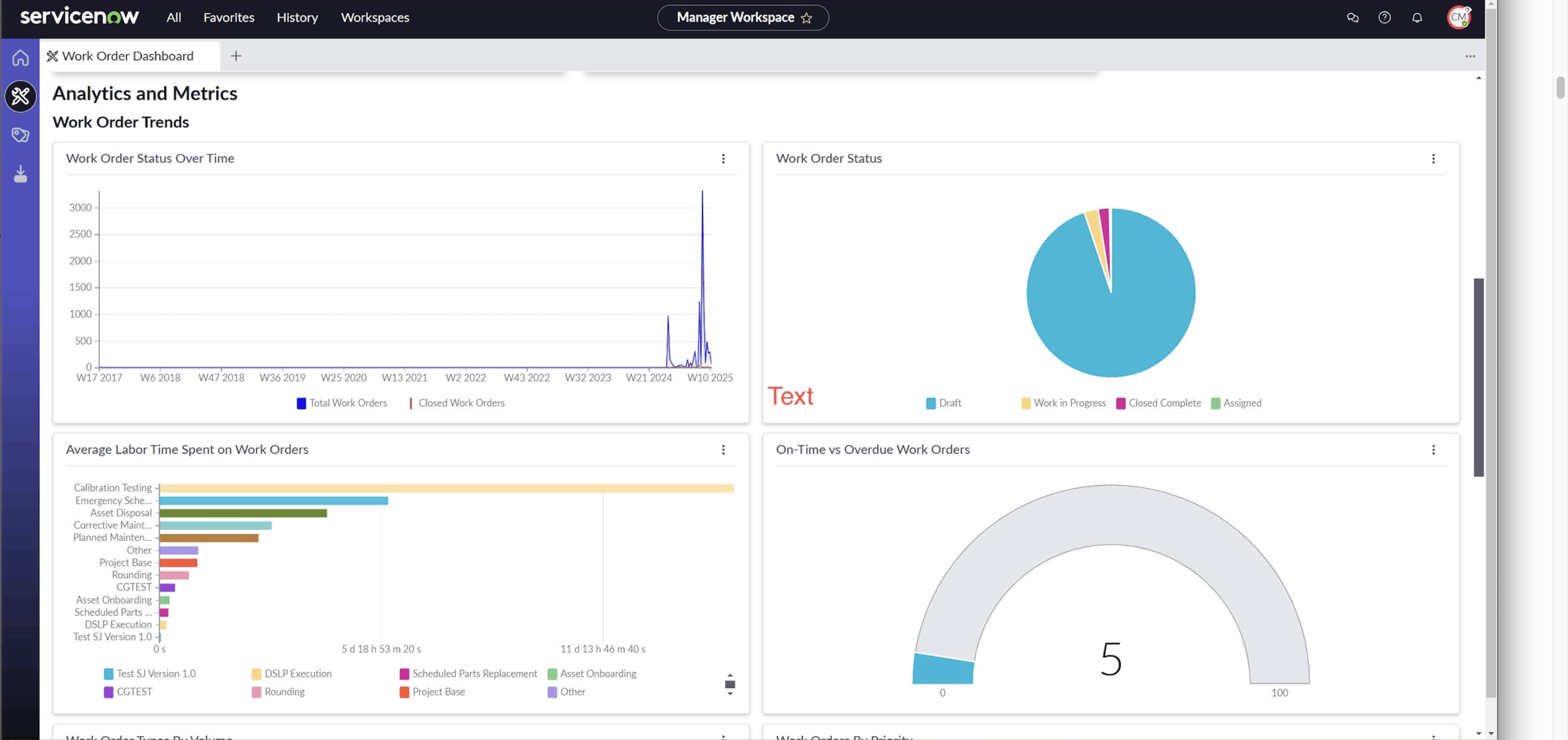1568x740 pixels.
Task: Click the download tray icon in sidebar
Action: tap(20, 175)
